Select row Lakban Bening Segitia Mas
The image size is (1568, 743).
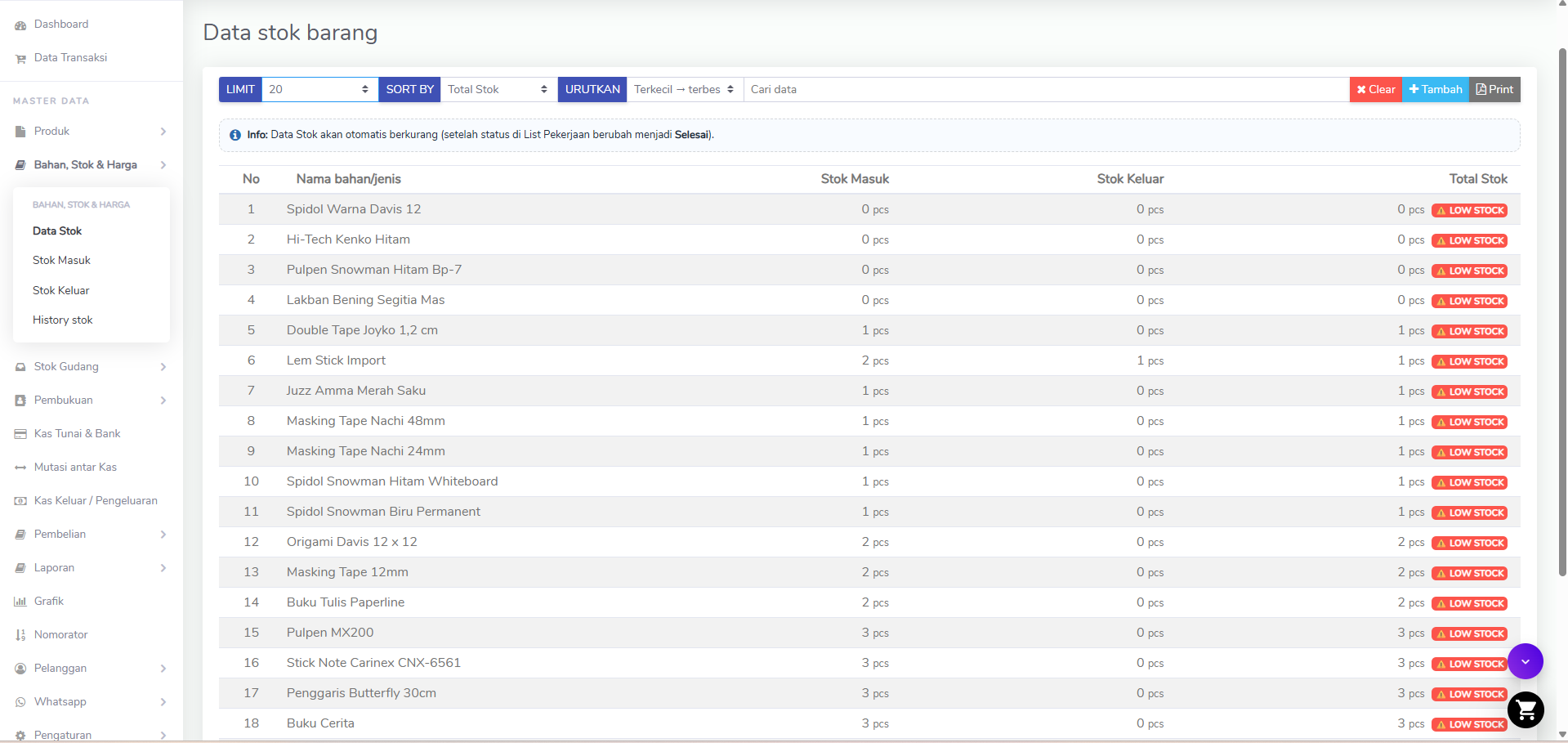pyautogui.click(x=869, y=300)
